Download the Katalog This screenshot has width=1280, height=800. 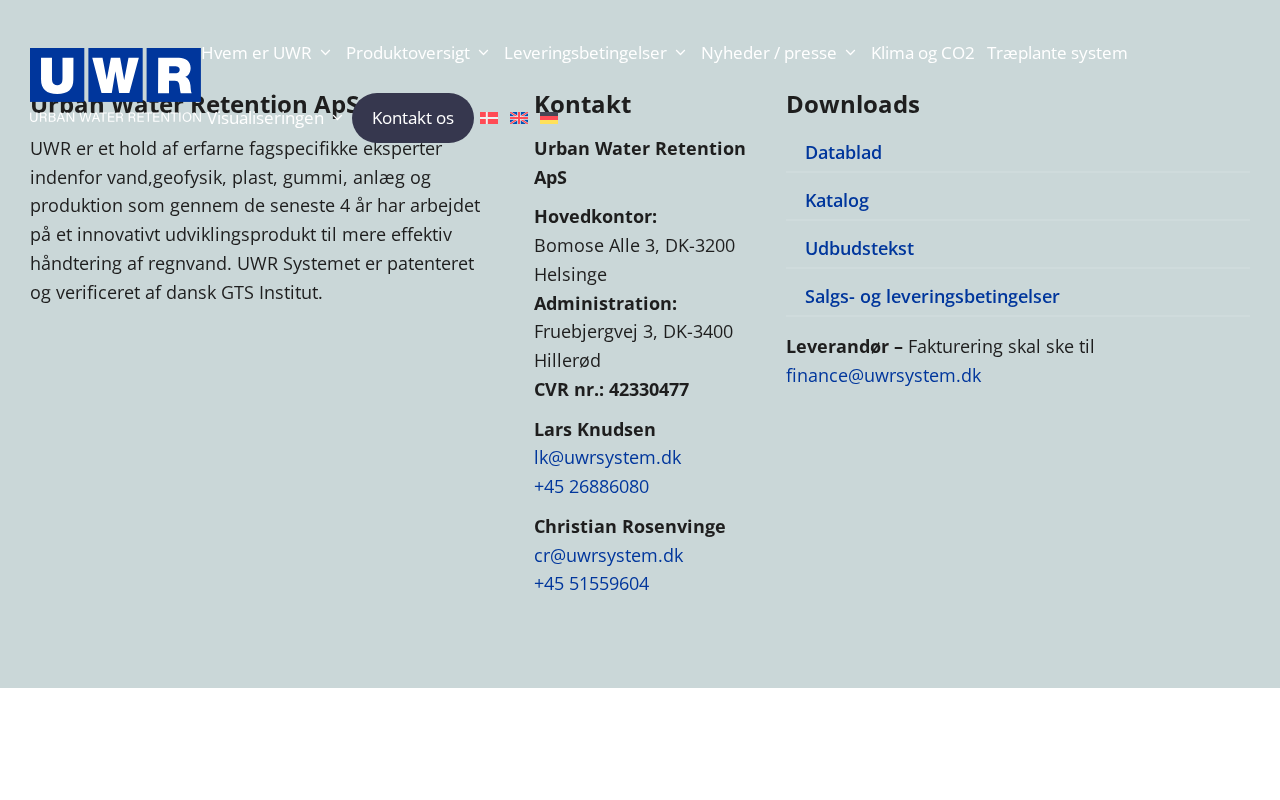837,200
